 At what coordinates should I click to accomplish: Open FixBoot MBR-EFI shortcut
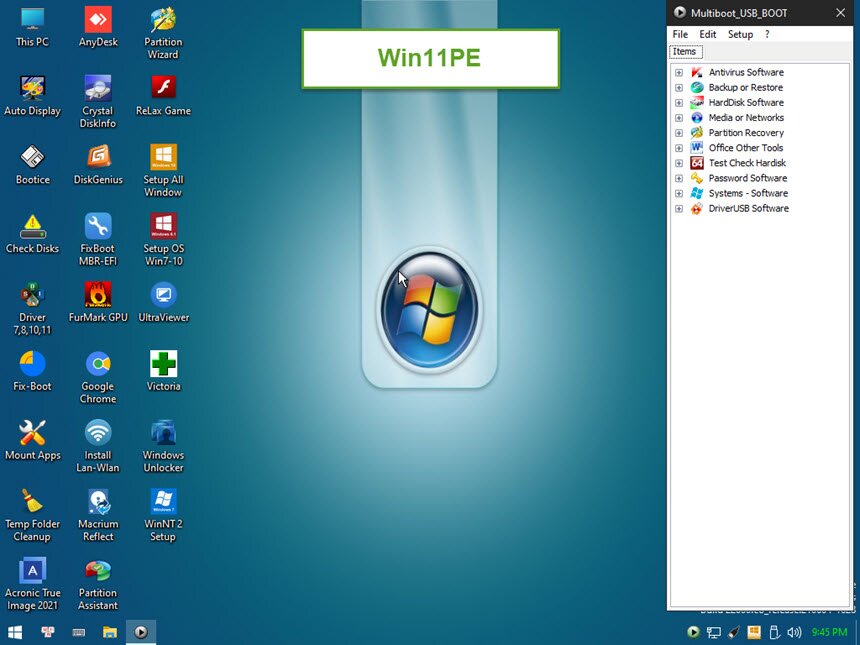tap(98, 240)
